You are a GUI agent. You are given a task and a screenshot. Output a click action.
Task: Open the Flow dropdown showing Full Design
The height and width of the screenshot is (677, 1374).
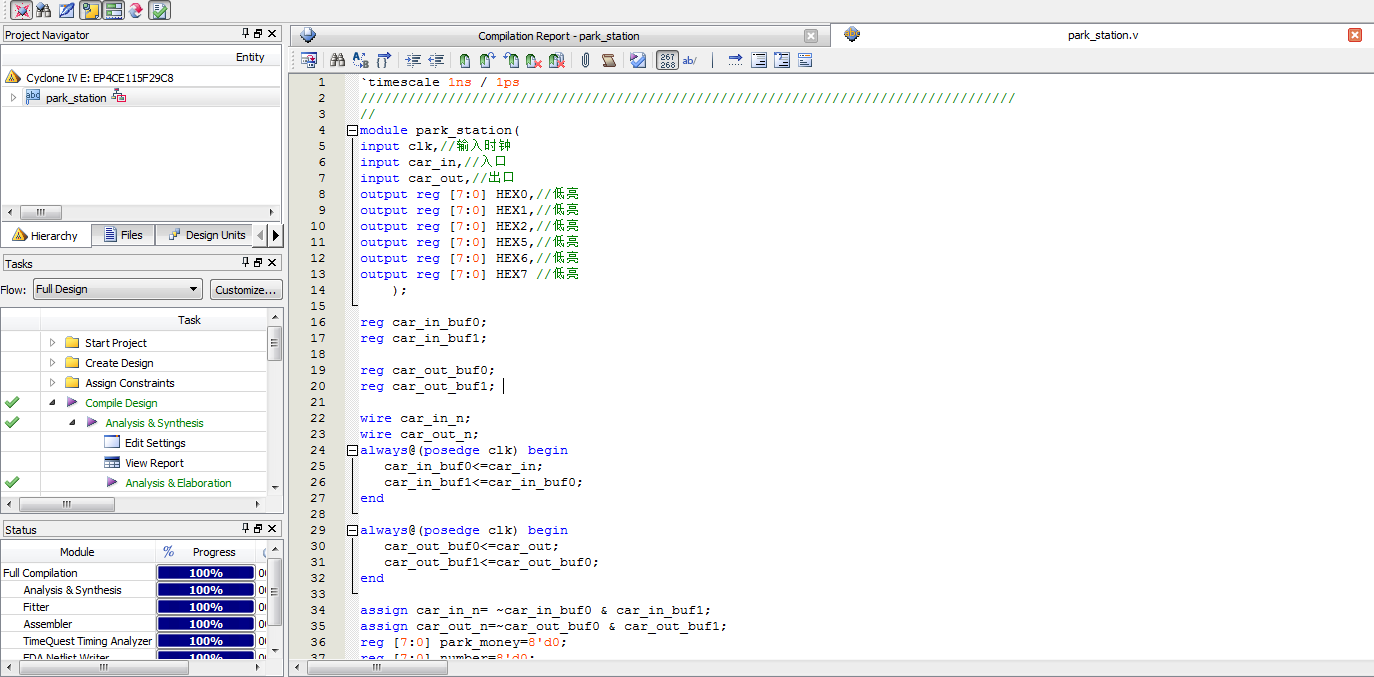pyautogui.click(x=117, y=290)
